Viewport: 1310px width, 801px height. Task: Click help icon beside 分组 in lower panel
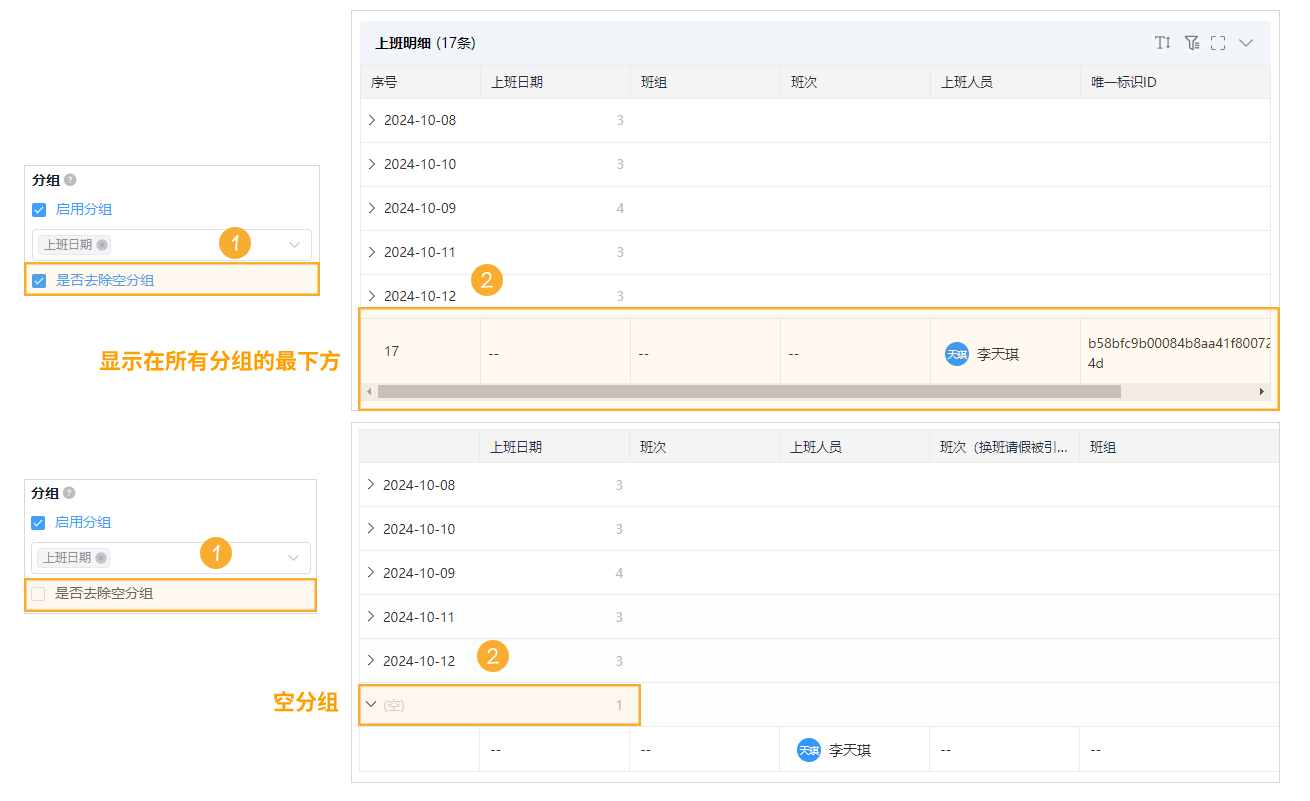click(x=70, y=493)
